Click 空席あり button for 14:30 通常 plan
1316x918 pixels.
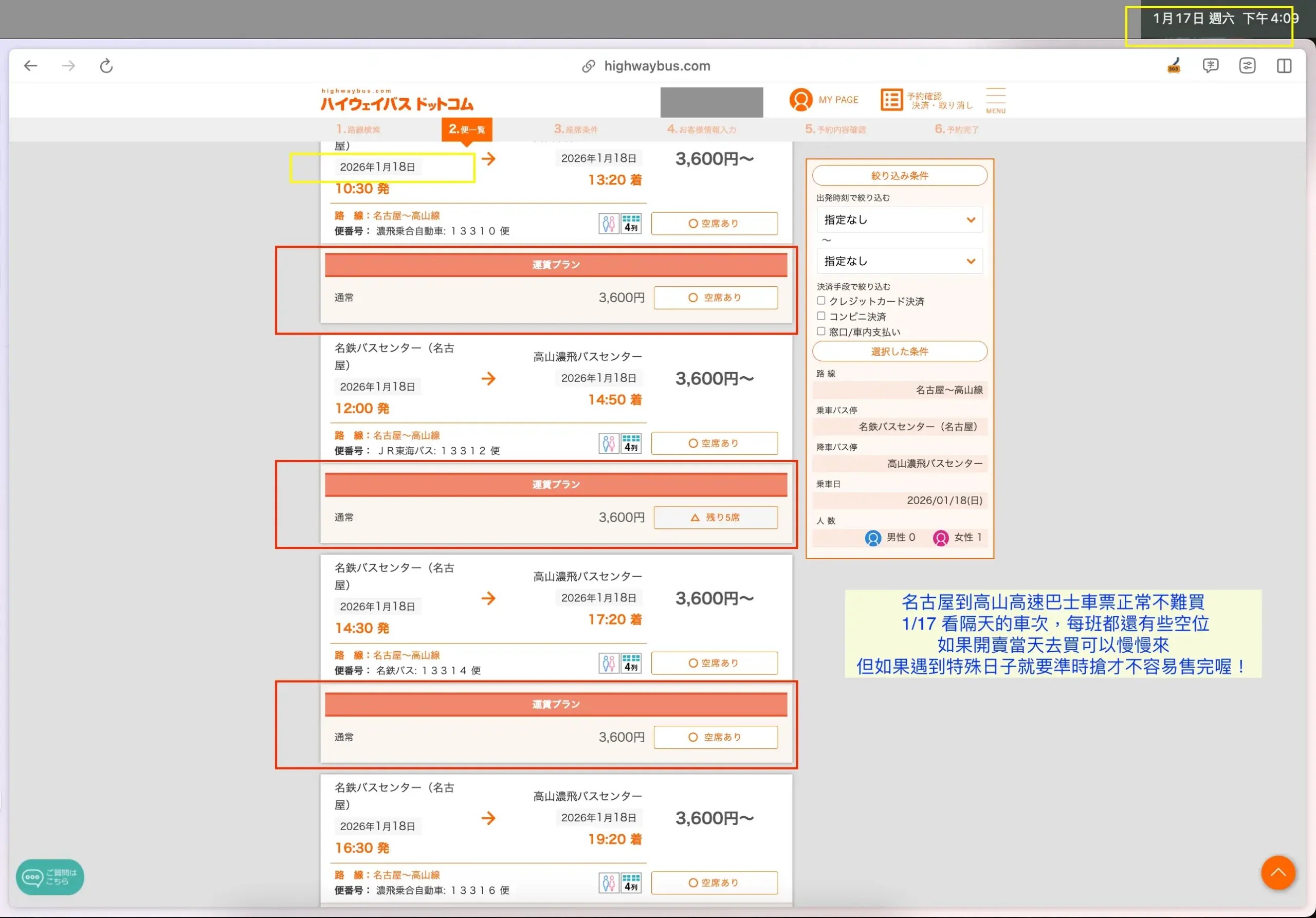click(715, 737)
